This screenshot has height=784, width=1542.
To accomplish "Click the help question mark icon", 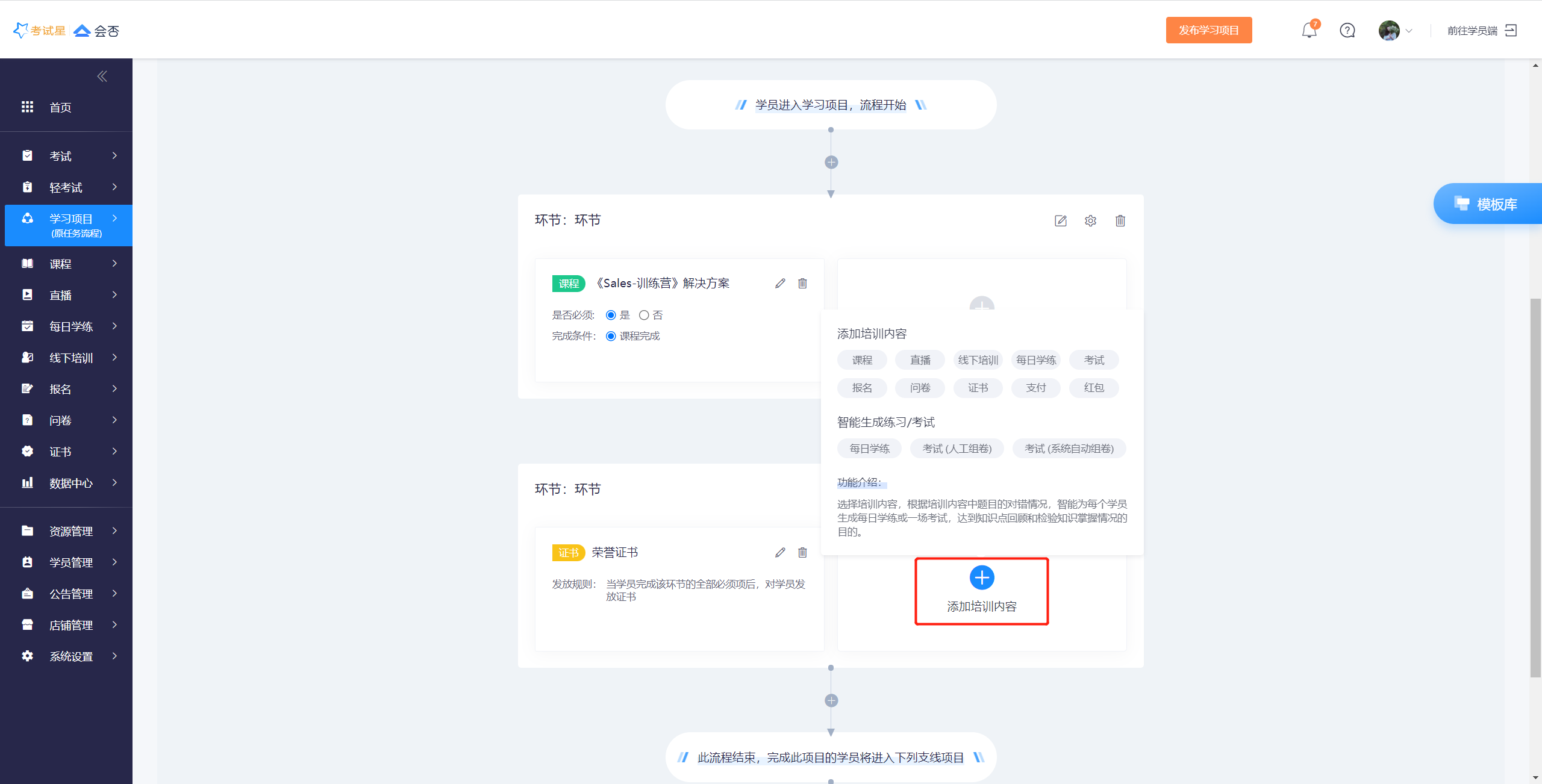I will 1347,31.
